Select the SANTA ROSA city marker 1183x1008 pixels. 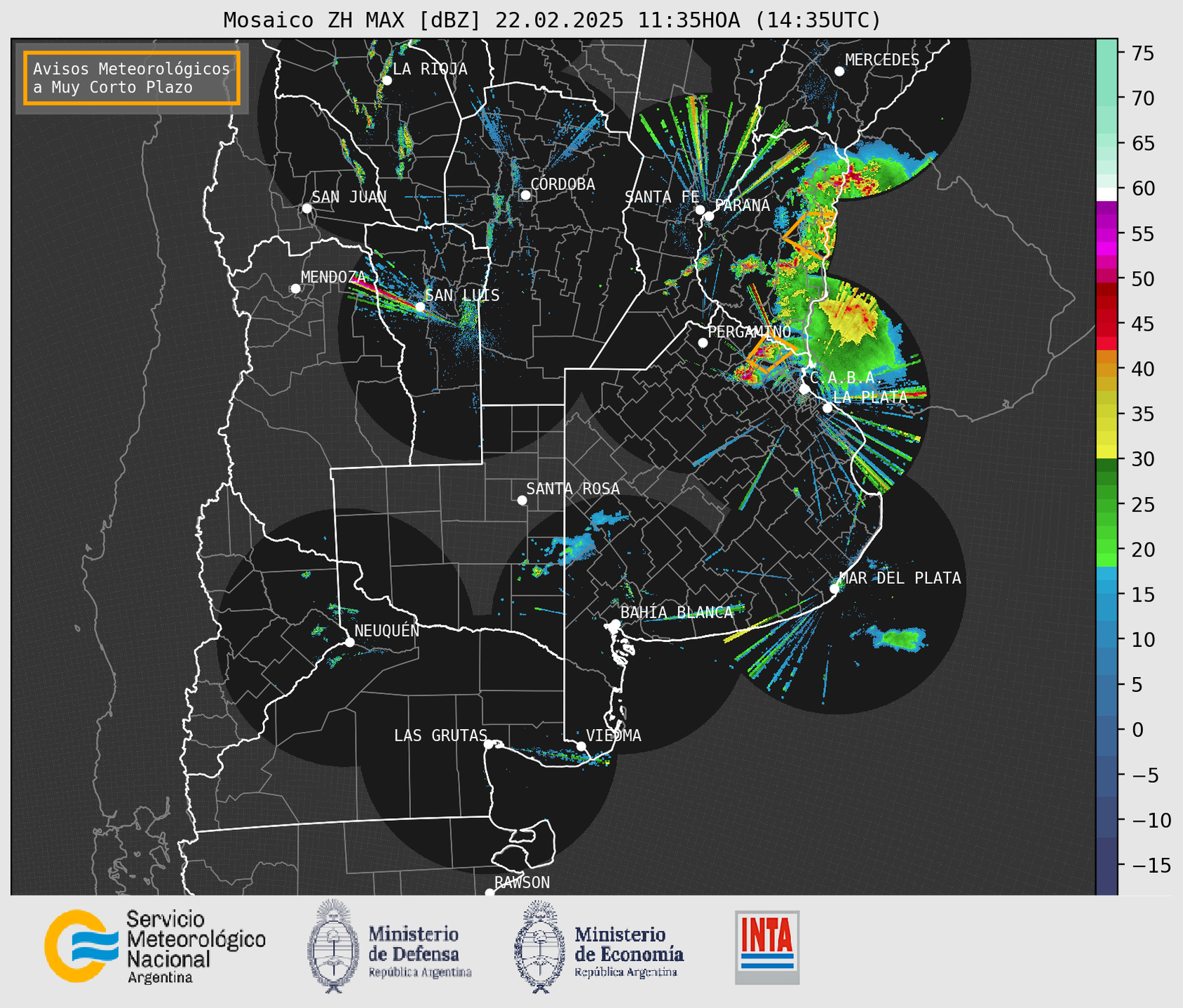click(522, 500)
